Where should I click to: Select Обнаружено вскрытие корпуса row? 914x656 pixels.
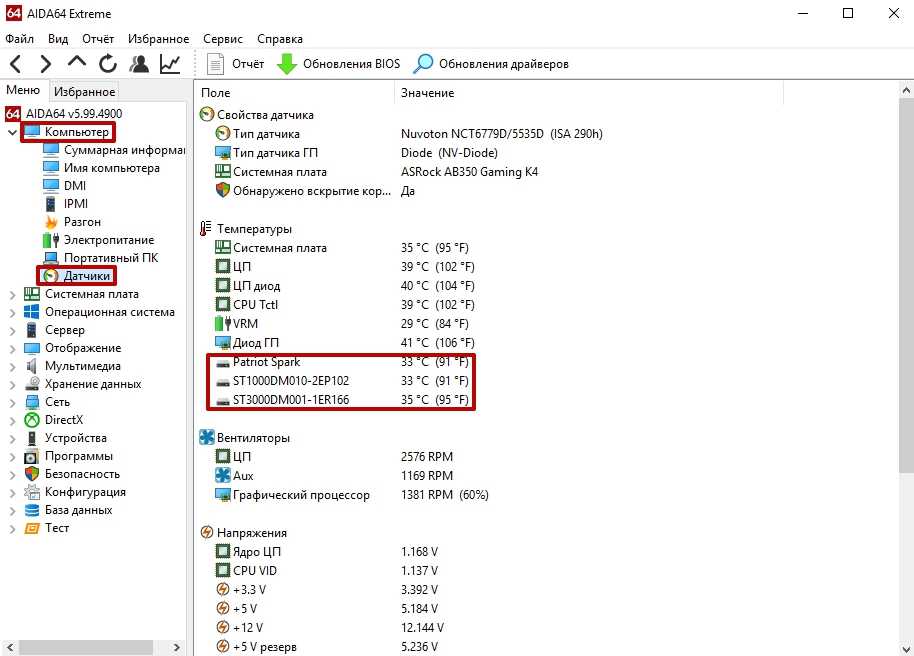tap(314, 191)
